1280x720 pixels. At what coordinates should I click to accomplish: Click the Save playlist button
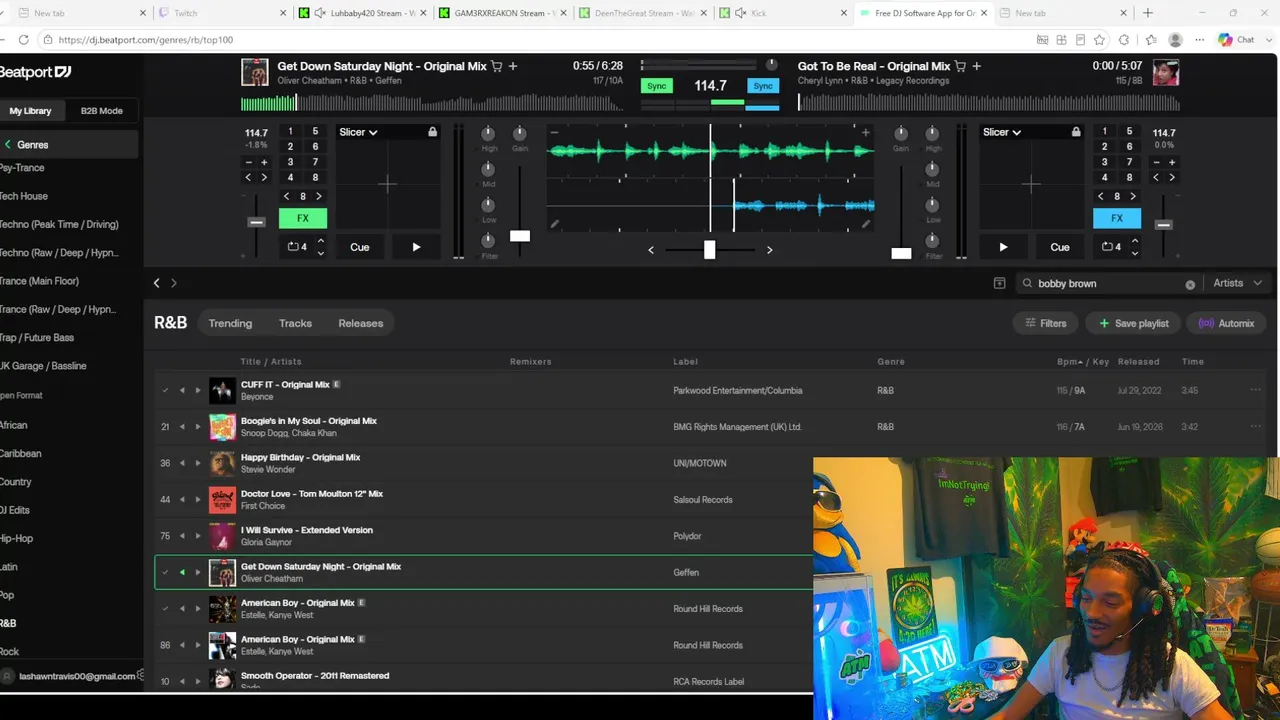tap(1134, 323)
